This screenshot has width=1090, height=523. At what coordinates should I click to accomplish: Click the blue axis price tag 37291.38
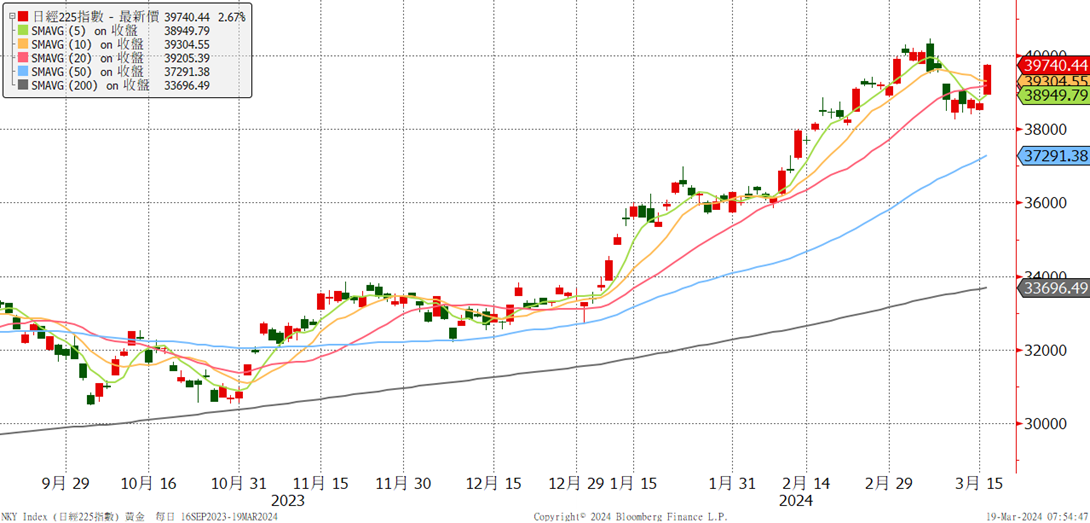click(1056, 156)
